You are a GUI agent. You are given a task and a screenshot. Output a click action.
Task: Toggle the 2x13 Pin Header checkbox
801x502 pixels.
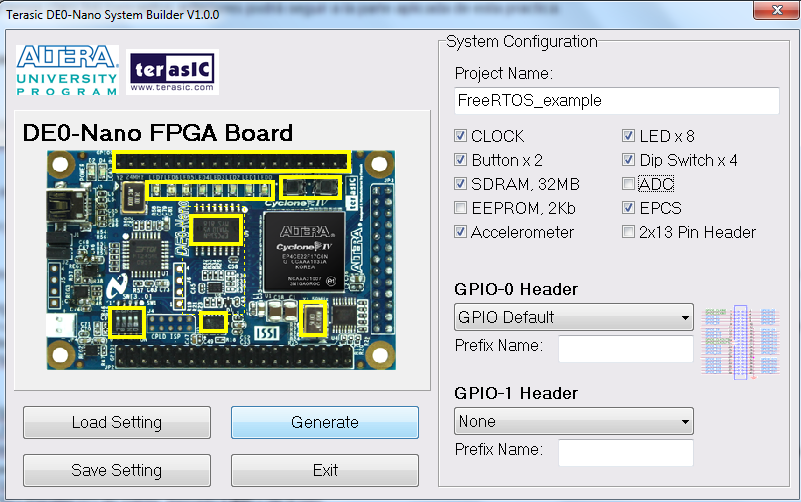(x=628, y=232)
